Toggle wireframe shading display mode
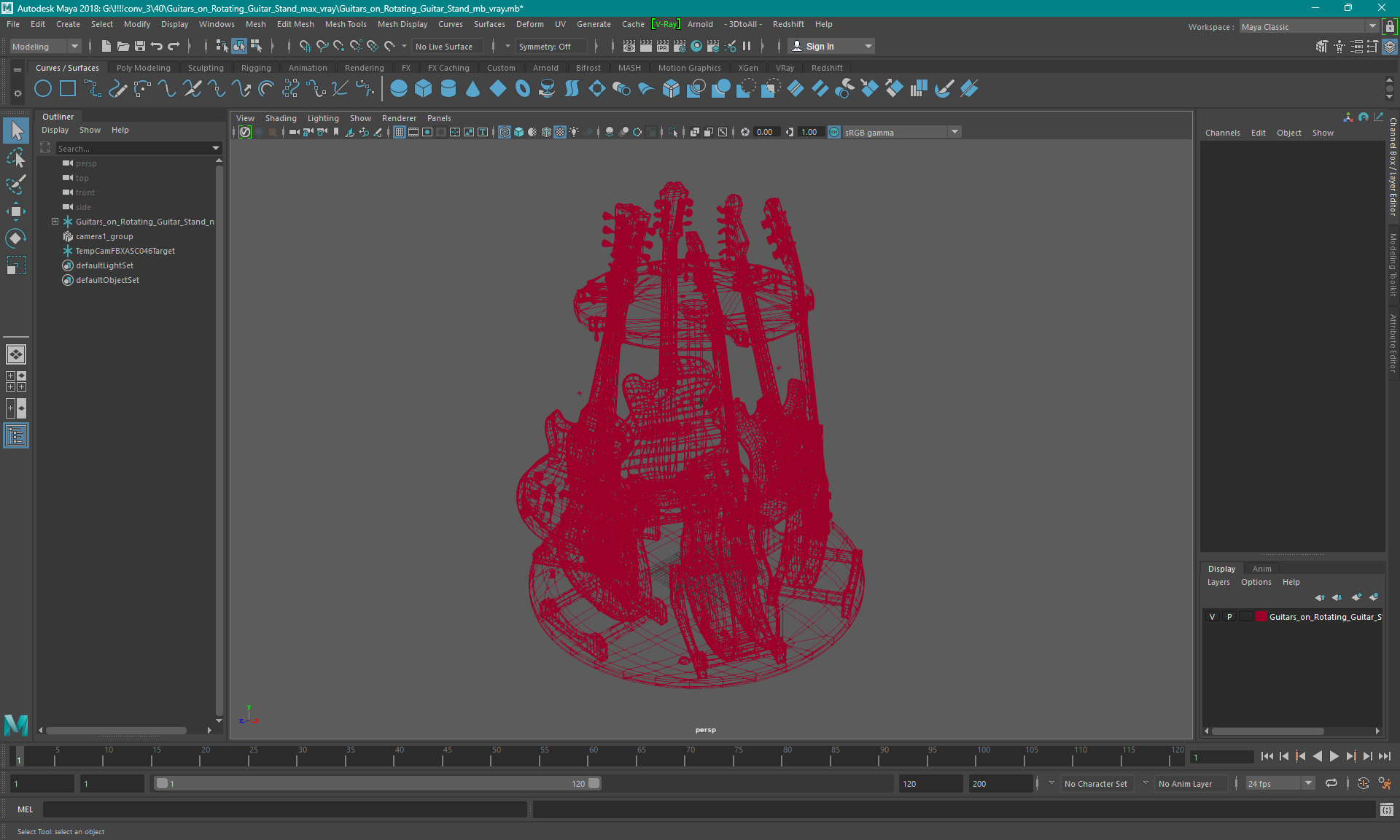The image size is (1400, 840). [x=505, y=131]
